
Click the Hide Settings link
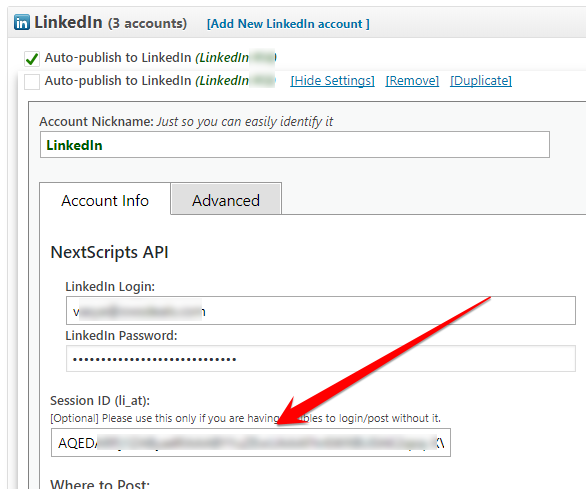pos(332,81)
